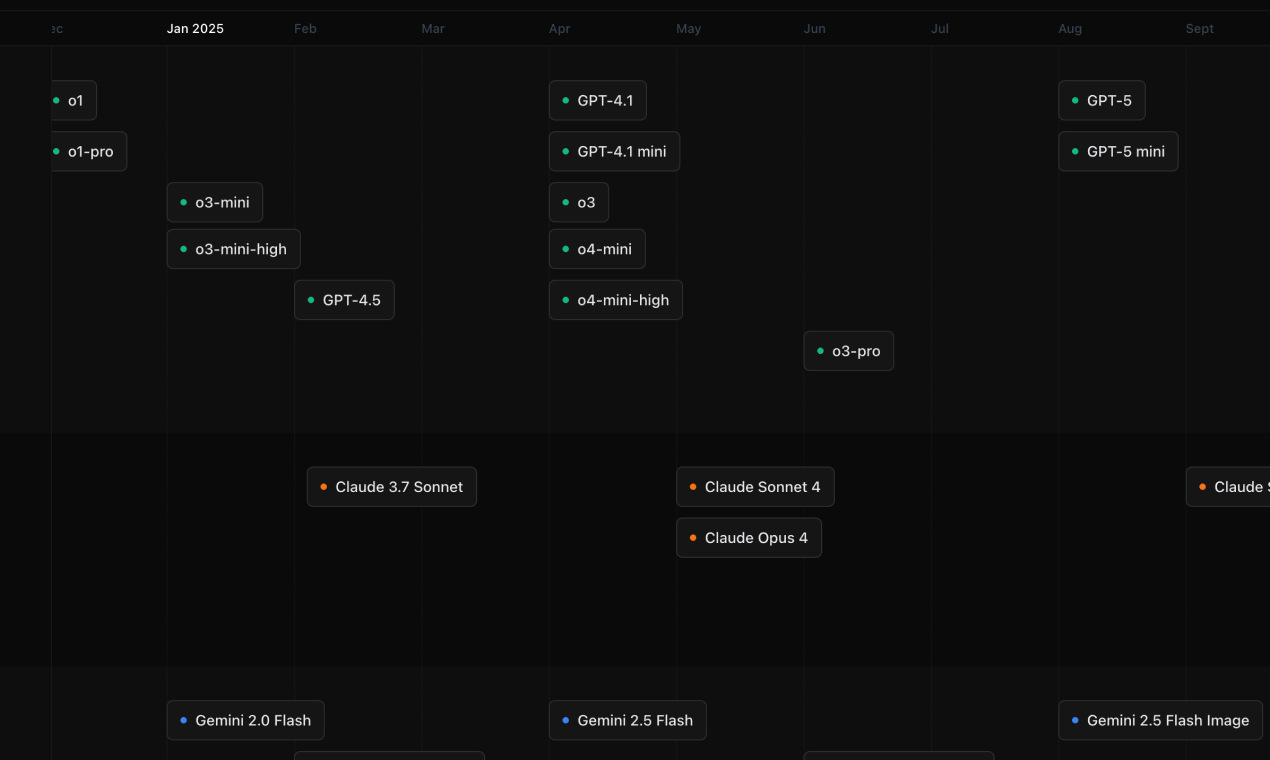This screenshot has width=1270, height=760.
Task: Select the GPT-4.1 mini card
Action: 614,151
